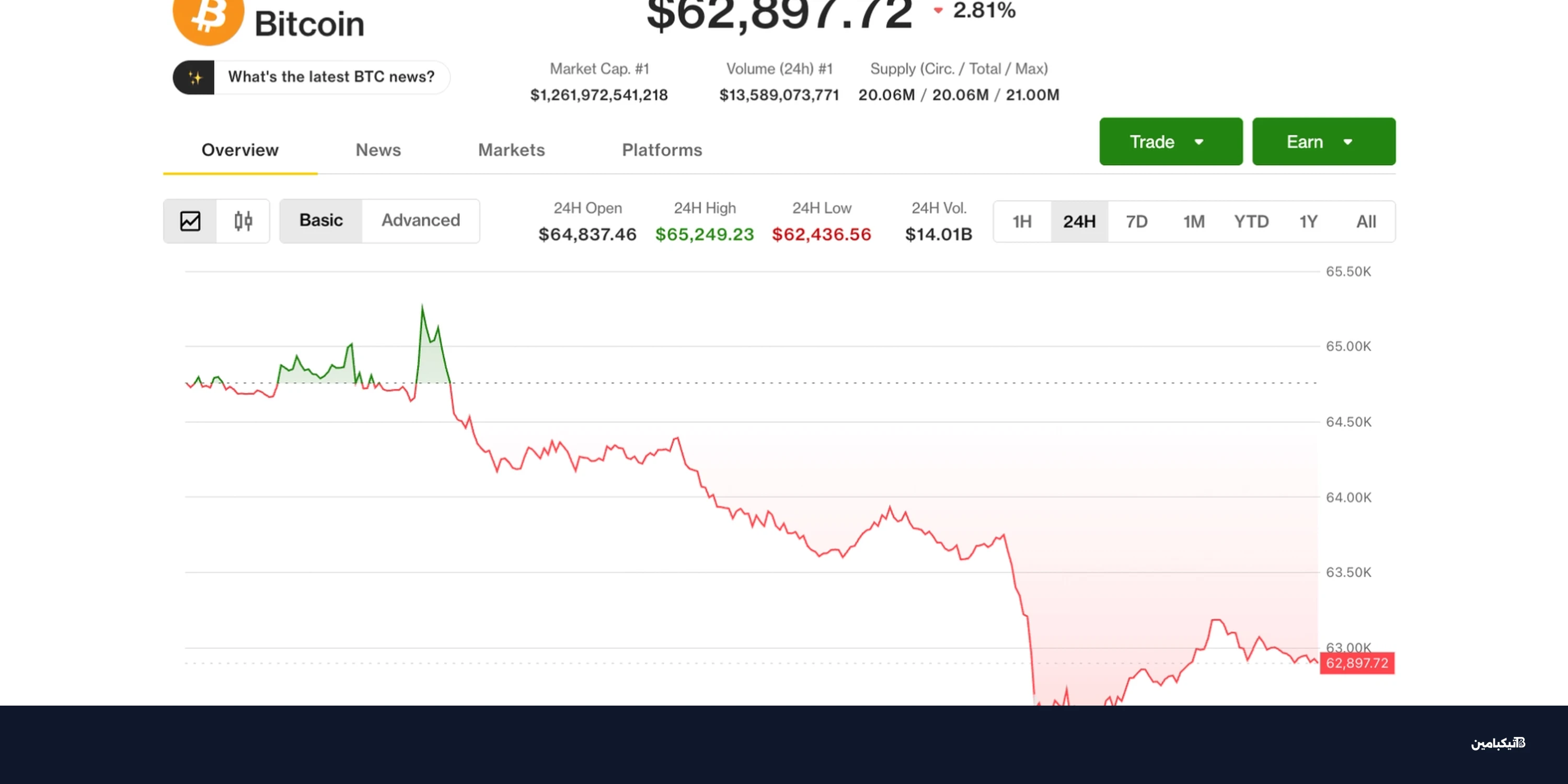Screen dimensions: 1568x784
Task: Set chart range to All
Action: pos(1366,222)
